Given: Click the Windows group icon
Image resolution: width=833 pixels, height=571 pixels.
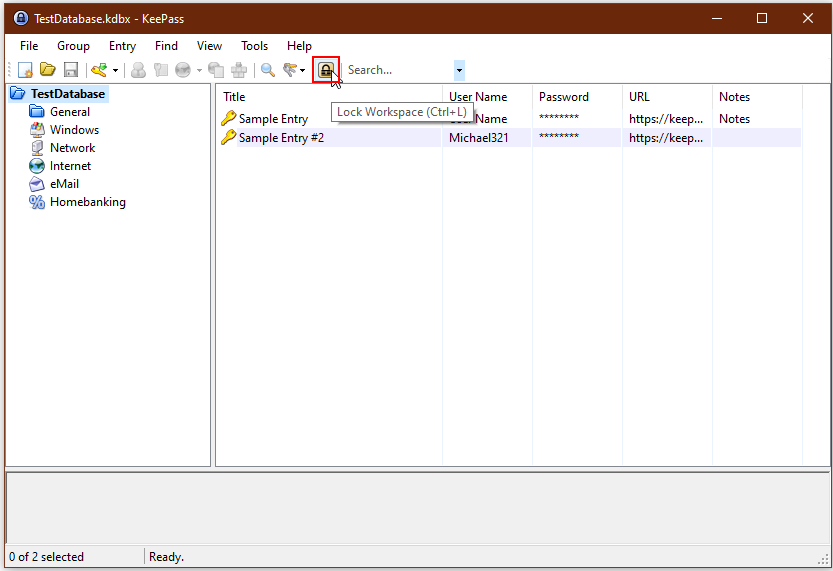Looking at the screenshot, I should click(x=37, y=130).
